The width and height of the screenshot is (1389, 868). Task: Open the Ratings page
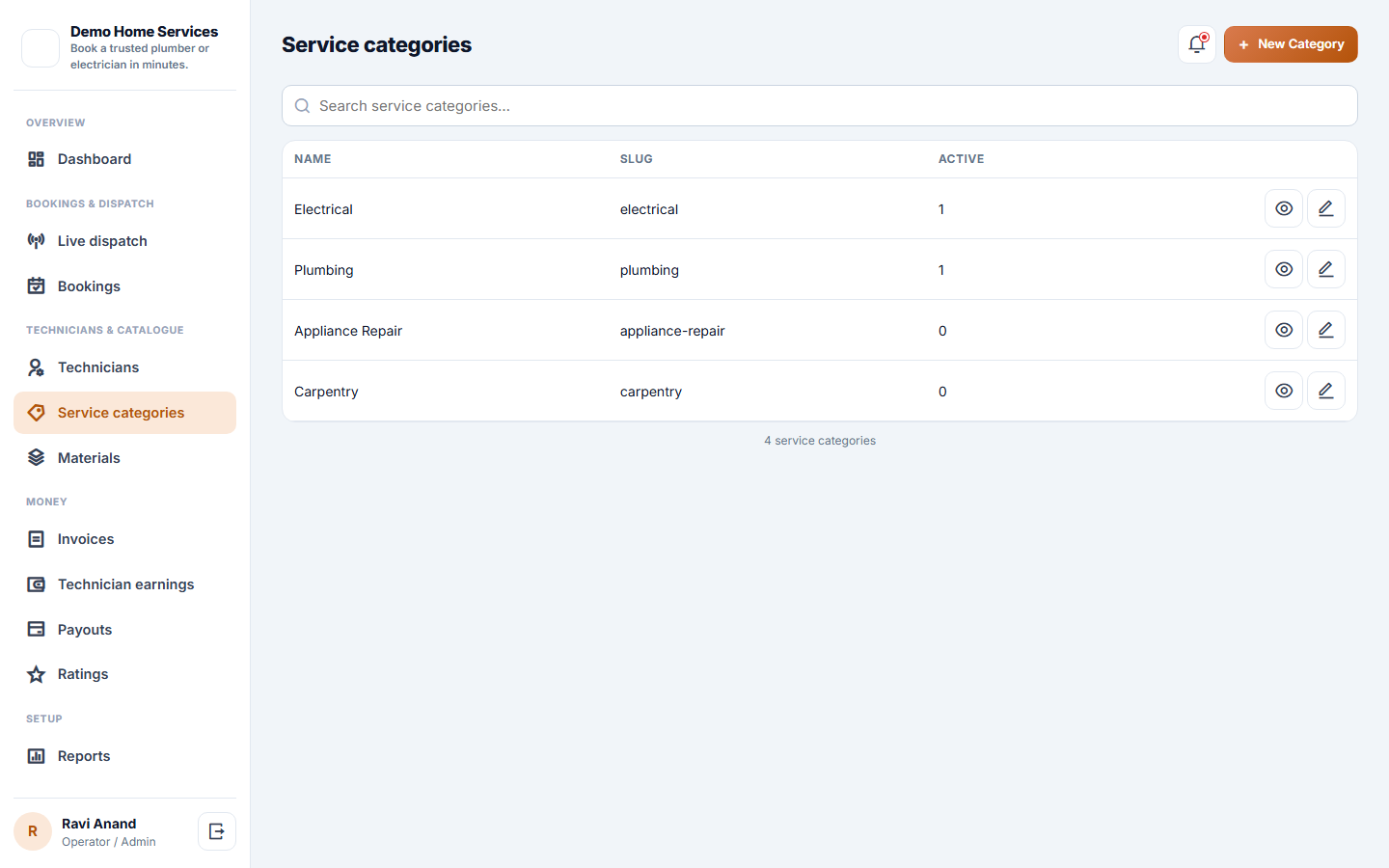(124, 674)
